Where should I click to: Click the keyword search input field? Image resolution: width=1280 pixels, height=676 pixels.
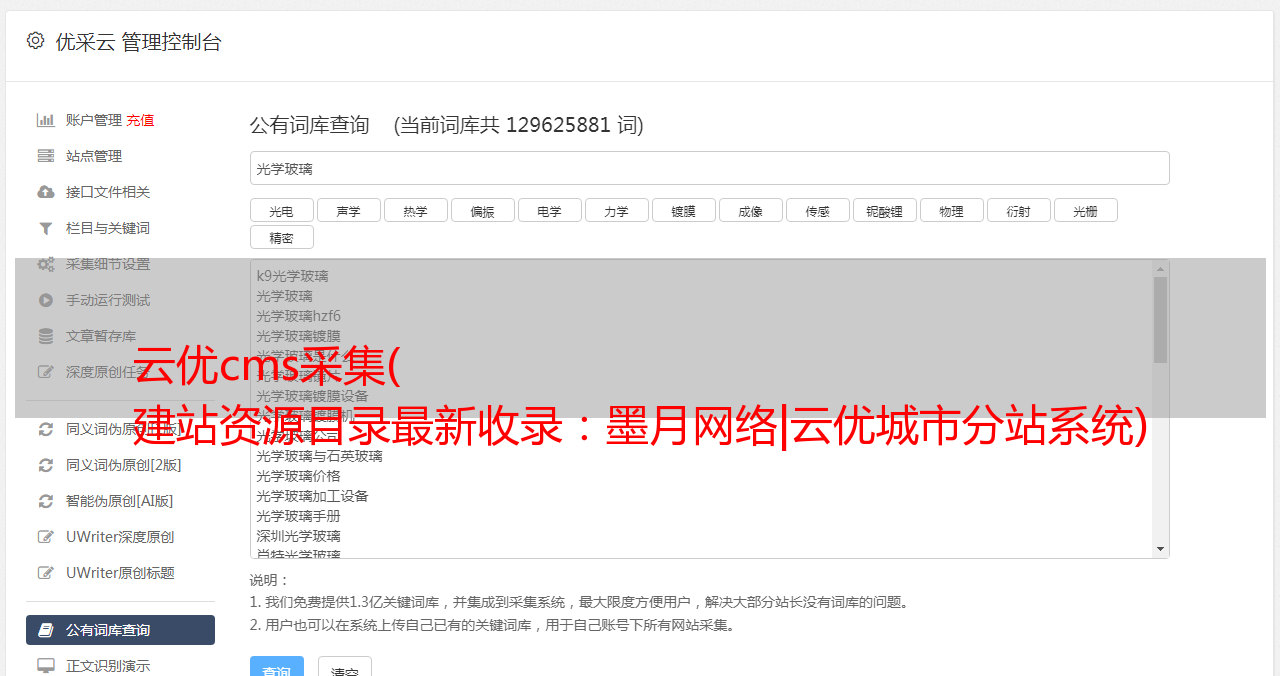point(709,168)
